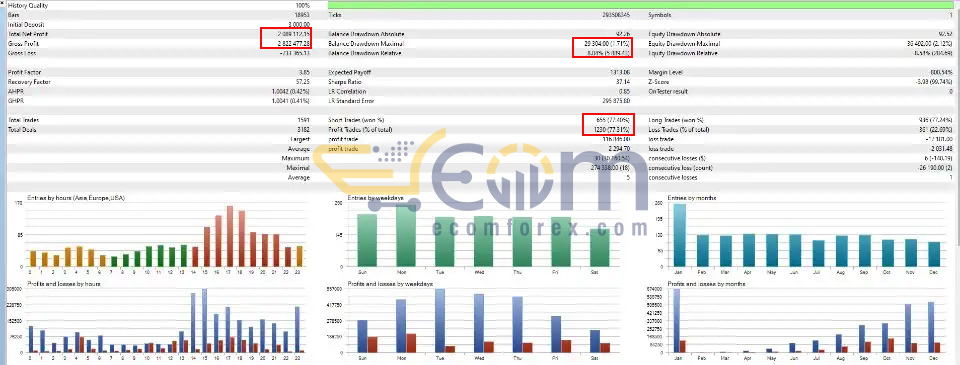Screen dimensions: 960x365
Task: Click the Sharpe Ratio label
Action: [344, 82]
